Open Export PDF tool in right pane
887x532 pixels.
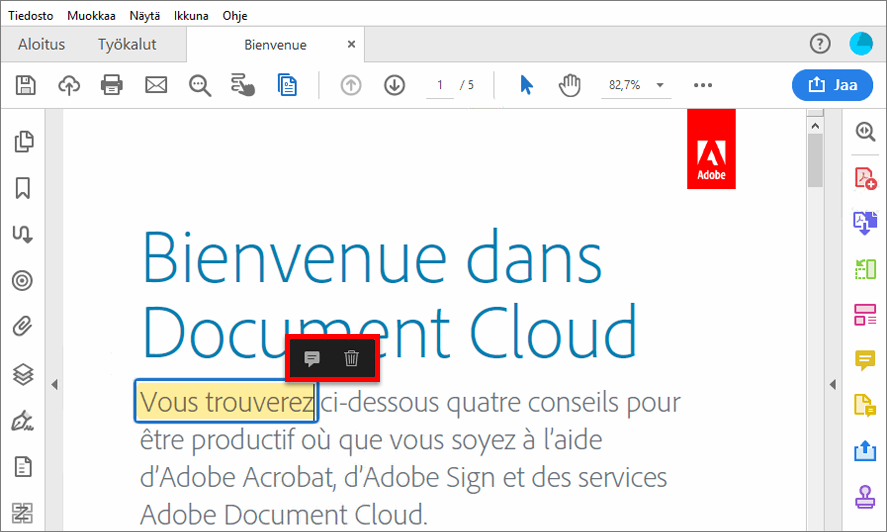pos(865,223)
